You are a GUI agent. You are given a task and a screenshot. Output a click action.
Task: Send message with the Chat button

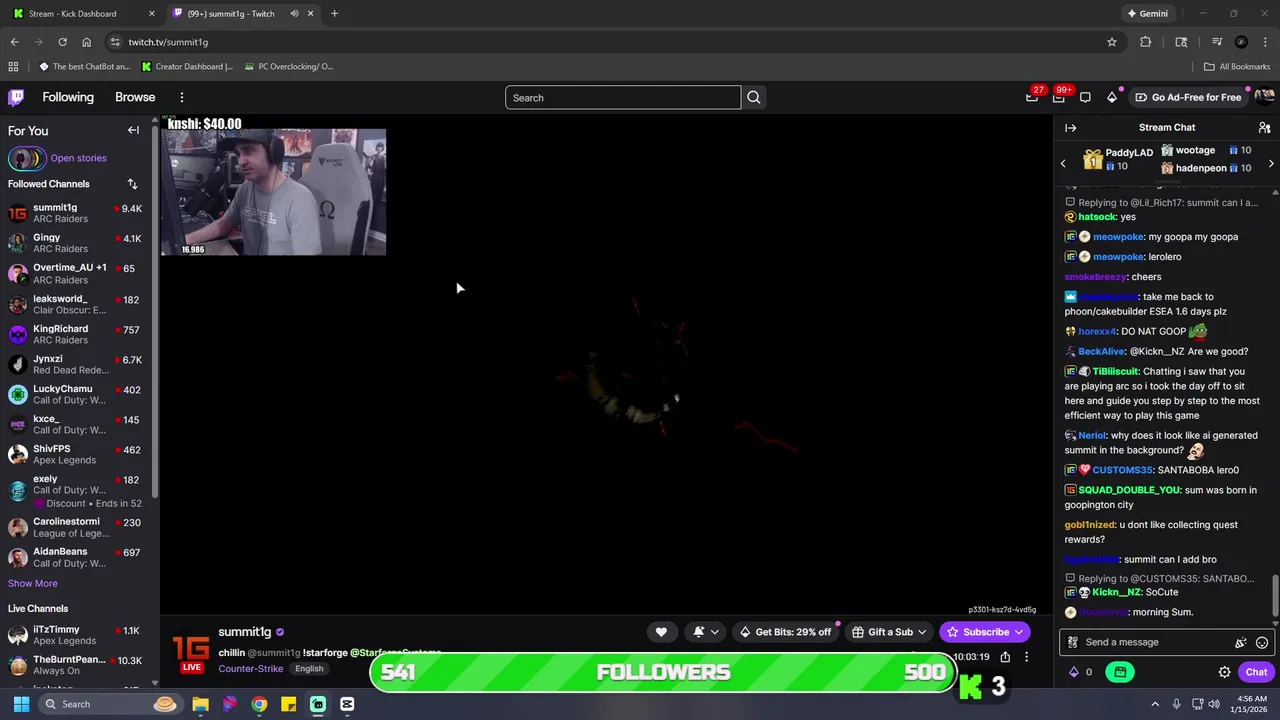click(1256, 672)
